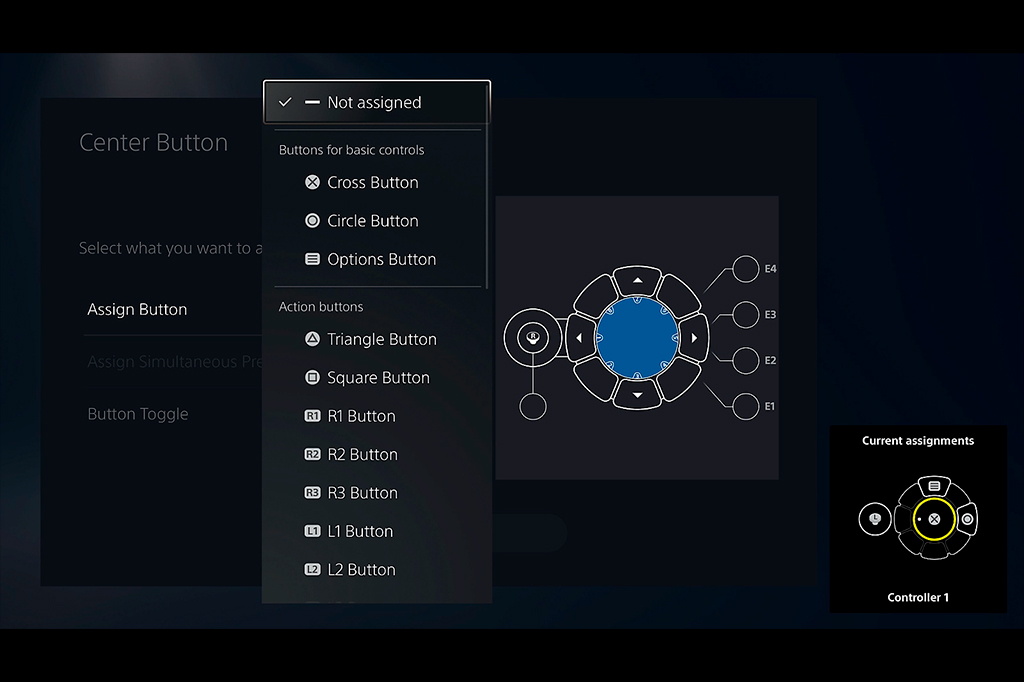
Task: Select the R1 Button badge icon
Action: [x=312, y=416]
